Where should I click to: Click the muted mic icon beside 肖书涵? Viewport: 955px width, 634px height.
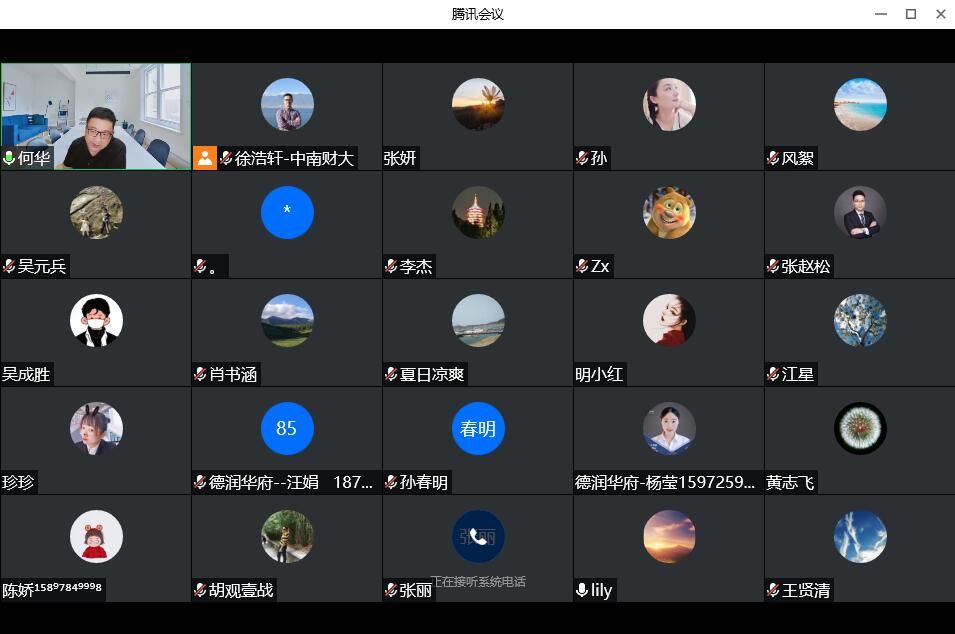pos(200,374)
